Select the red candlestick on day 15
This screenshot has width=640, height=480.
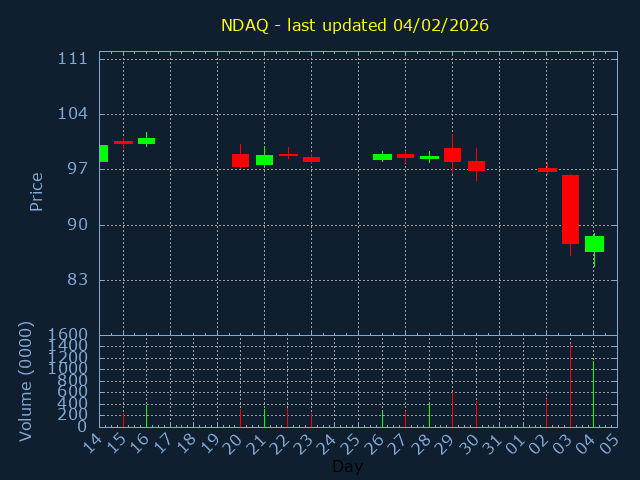[x=123, y=142]
